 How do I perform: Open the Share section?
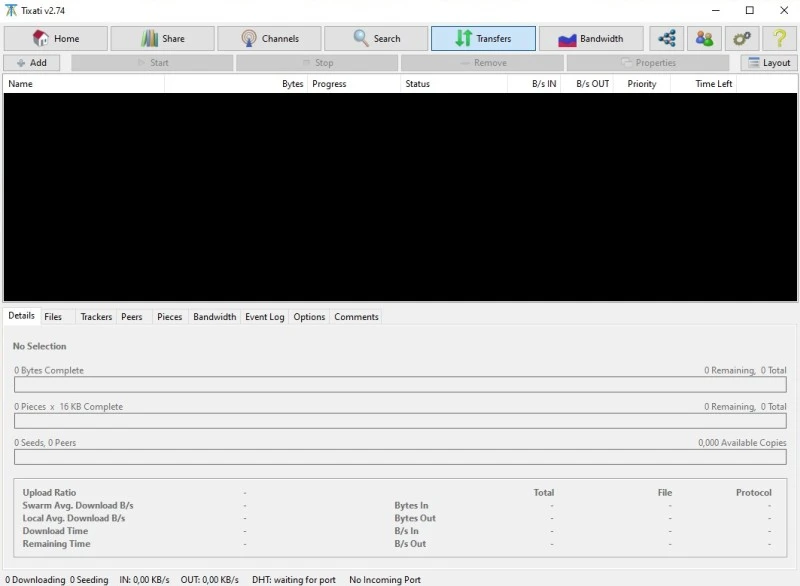point(162,39)
